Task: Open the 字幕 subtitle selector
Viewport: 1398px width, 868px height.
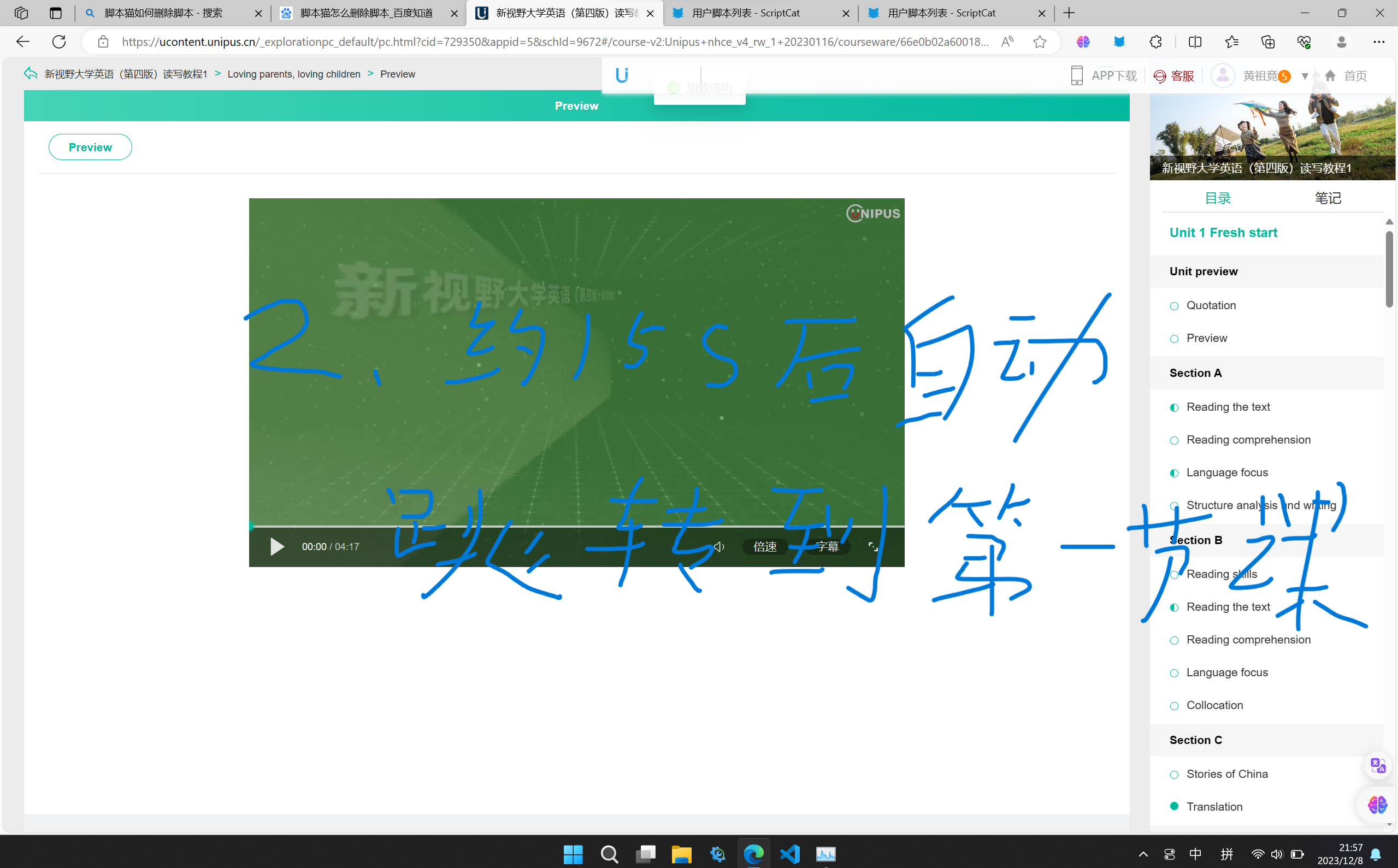Action: point(828,546)
